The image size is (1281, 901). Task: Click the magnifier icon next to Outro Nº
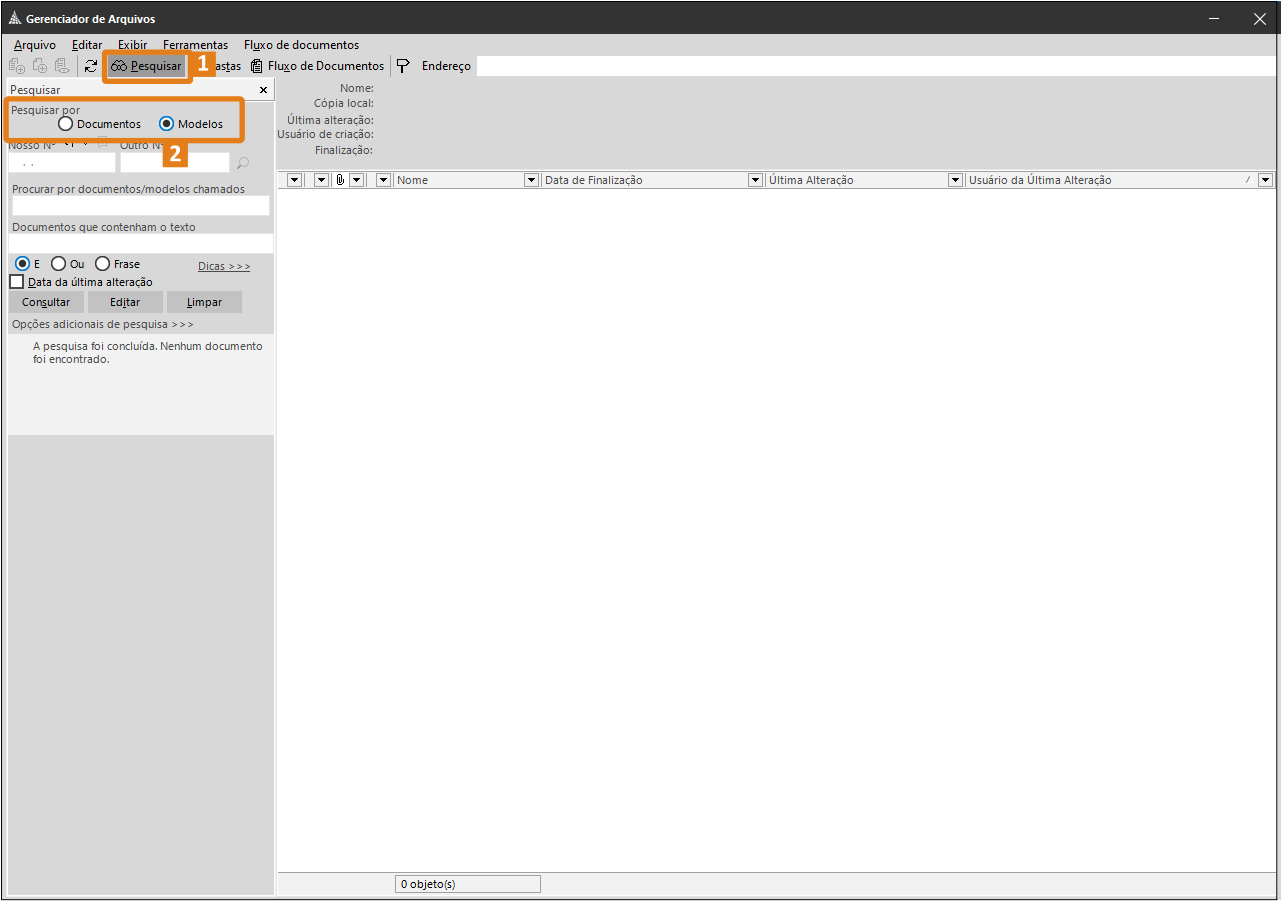click(242, 163)
